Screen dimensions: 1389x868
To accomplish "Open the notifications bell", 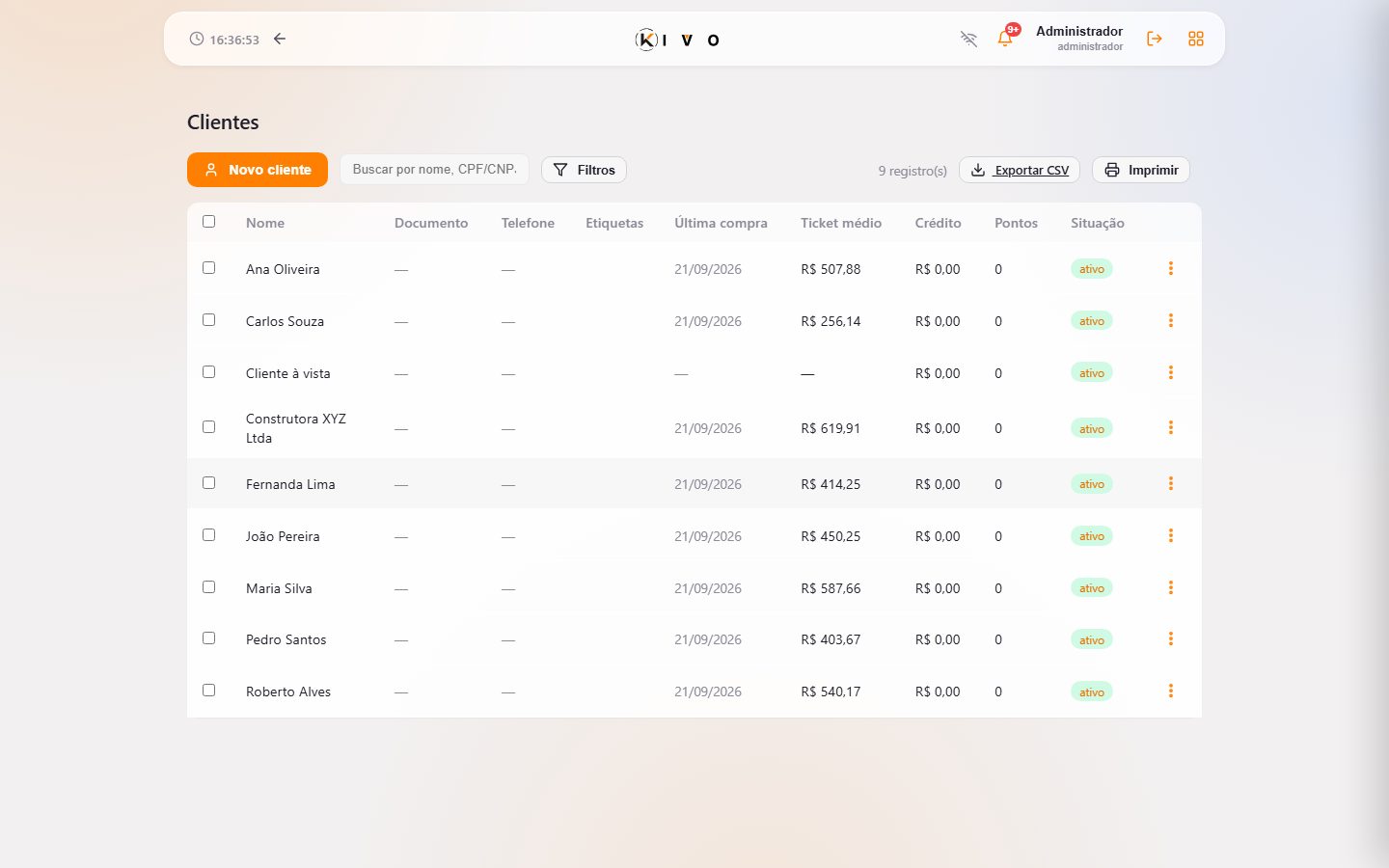I will (1005, 39).
